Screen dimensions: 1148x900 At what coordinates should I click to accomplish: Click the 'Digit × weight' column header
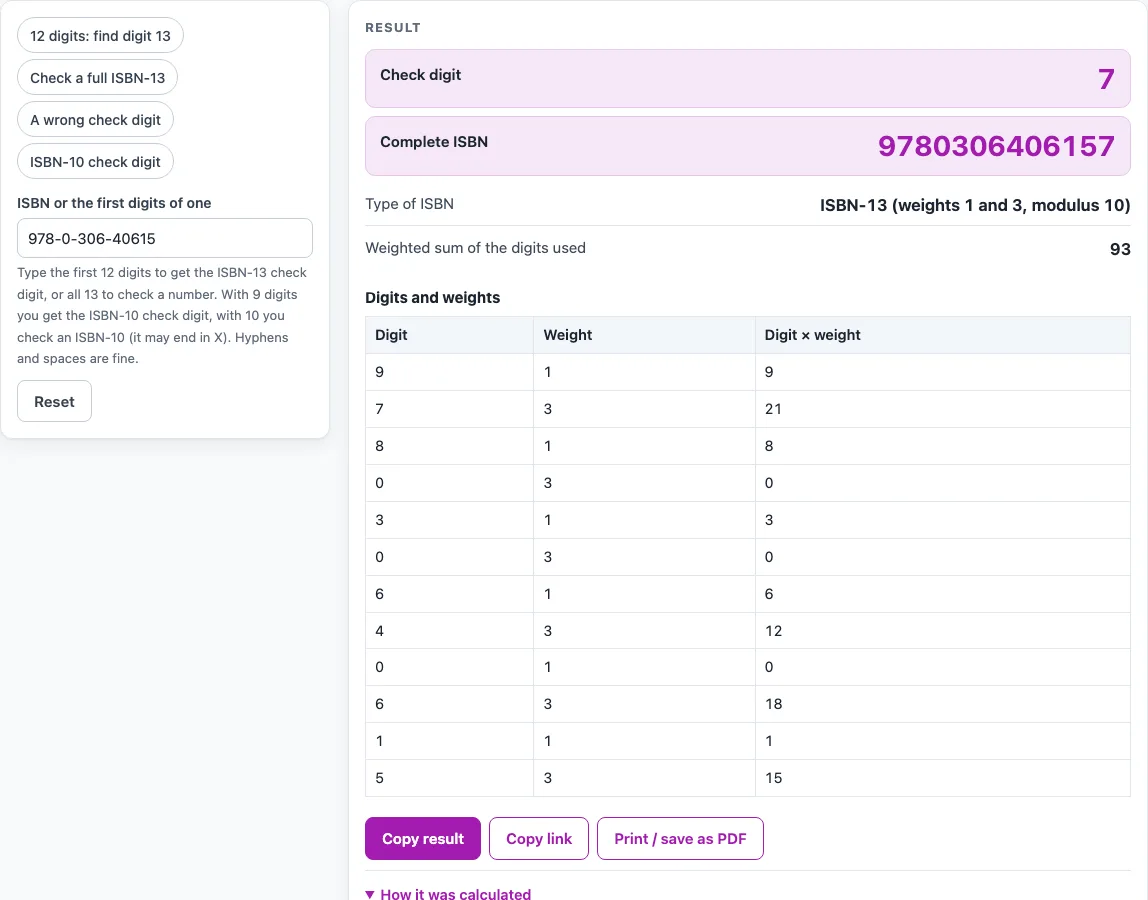click(x=812, y=335)
